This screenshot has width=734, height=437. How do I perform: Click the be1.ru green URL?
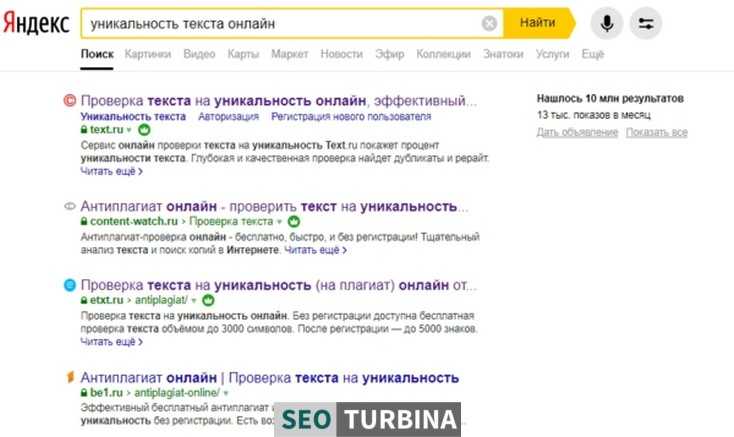[106, 393]
